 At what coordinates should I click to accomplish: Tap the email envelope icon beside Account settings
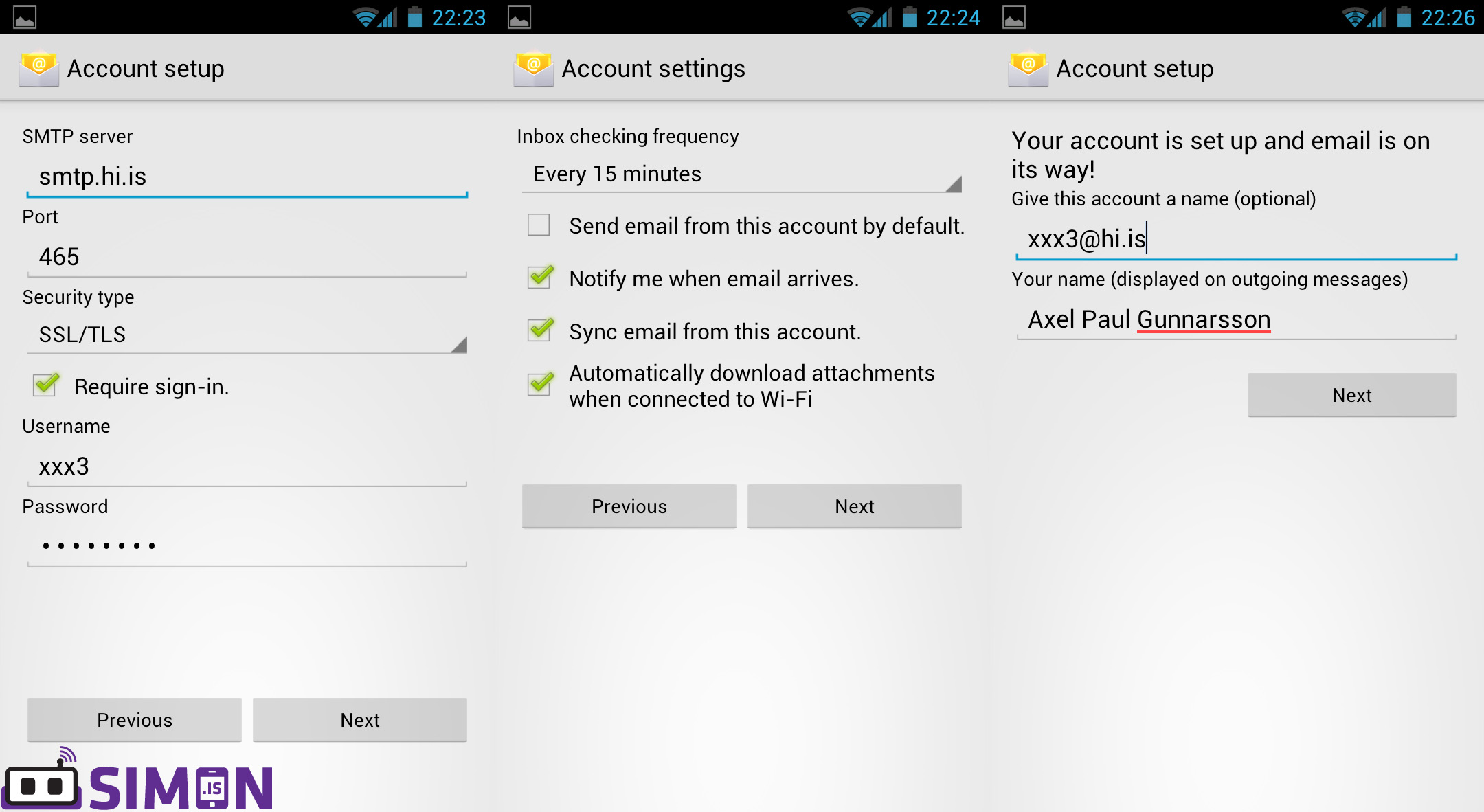point(533,69)
